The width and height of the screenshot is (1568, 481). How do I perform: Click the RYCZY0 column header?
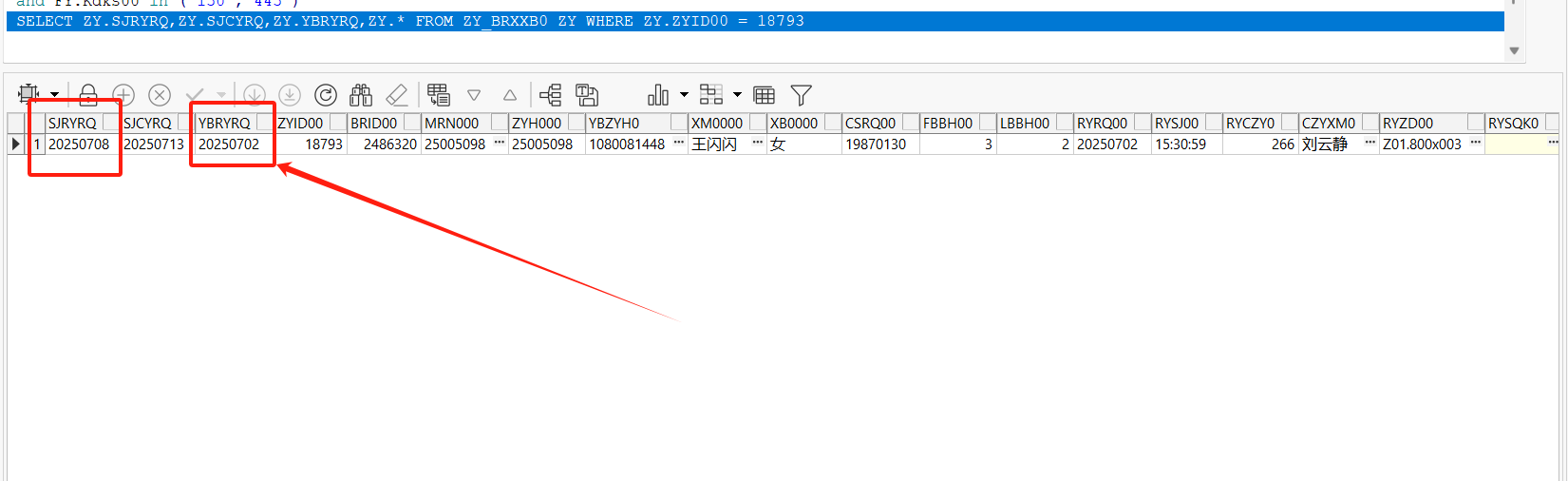(x=1260, y=124)
